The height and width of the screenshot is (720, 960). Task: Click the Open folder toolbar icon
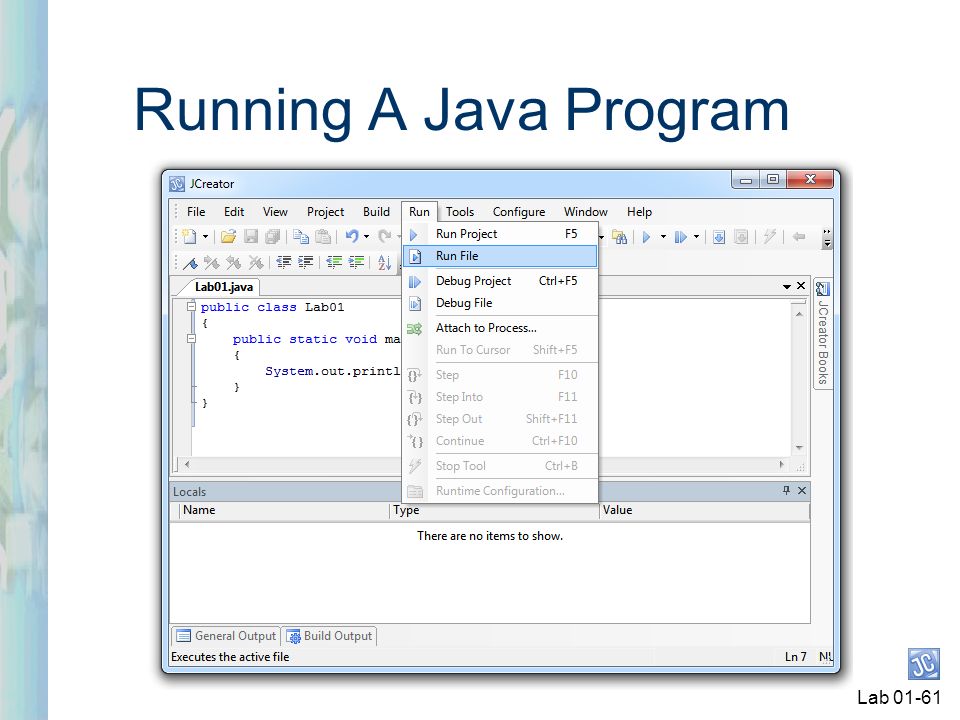pos(228,236)
